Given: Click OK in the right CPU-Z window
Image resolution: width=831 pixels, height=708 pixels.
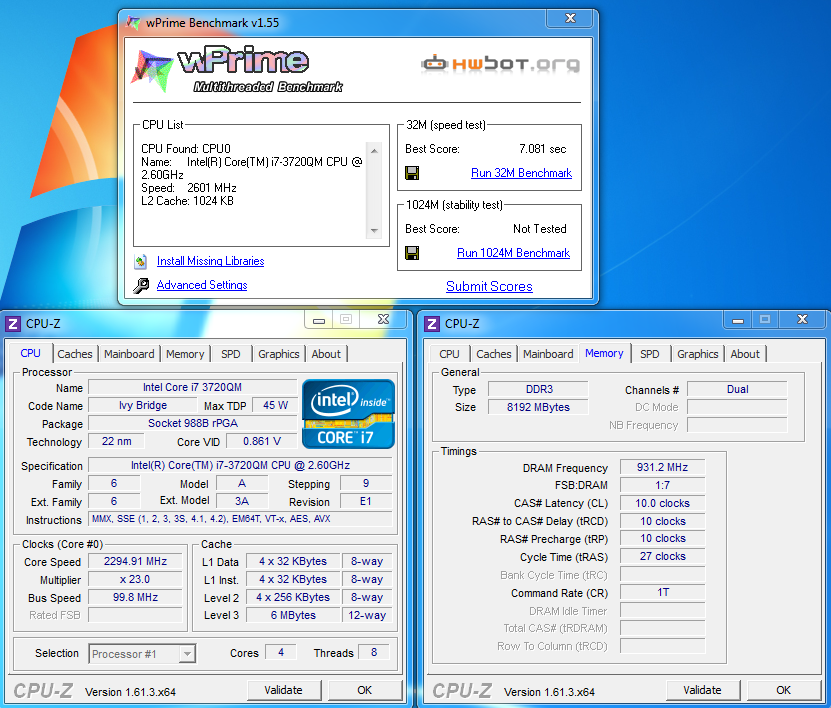Looking at the screenshot, I should 783,690.
